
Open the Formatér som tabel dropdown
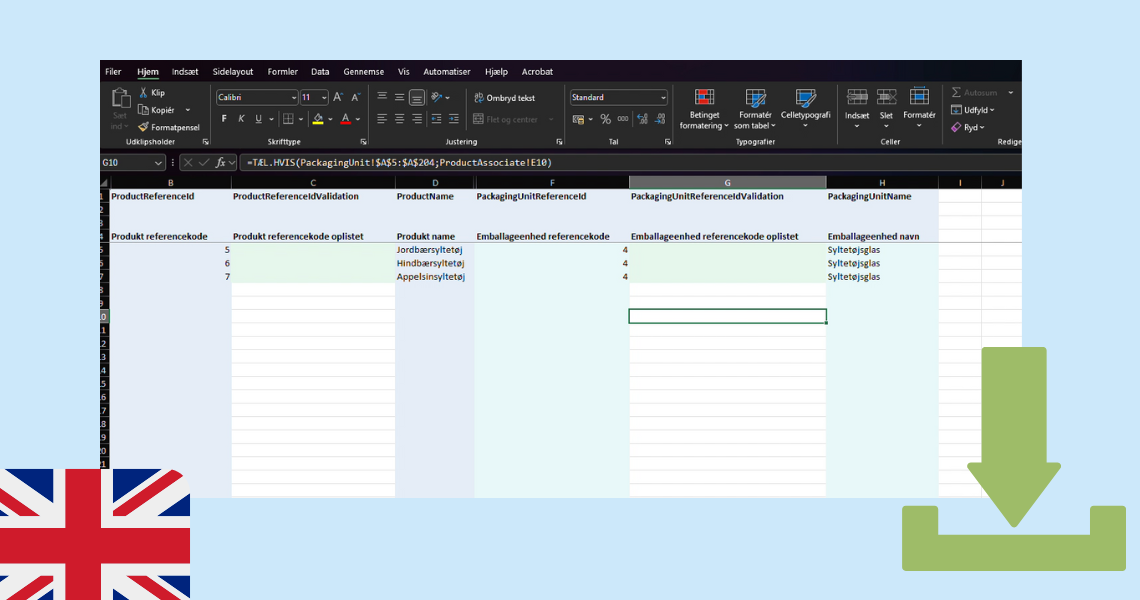[755, 109]
